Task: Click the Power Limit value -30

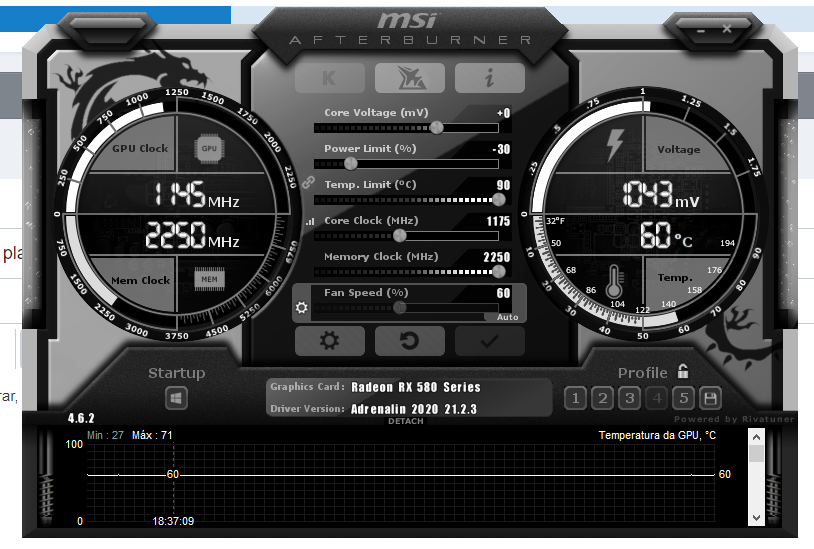Action: click(501, 149)
